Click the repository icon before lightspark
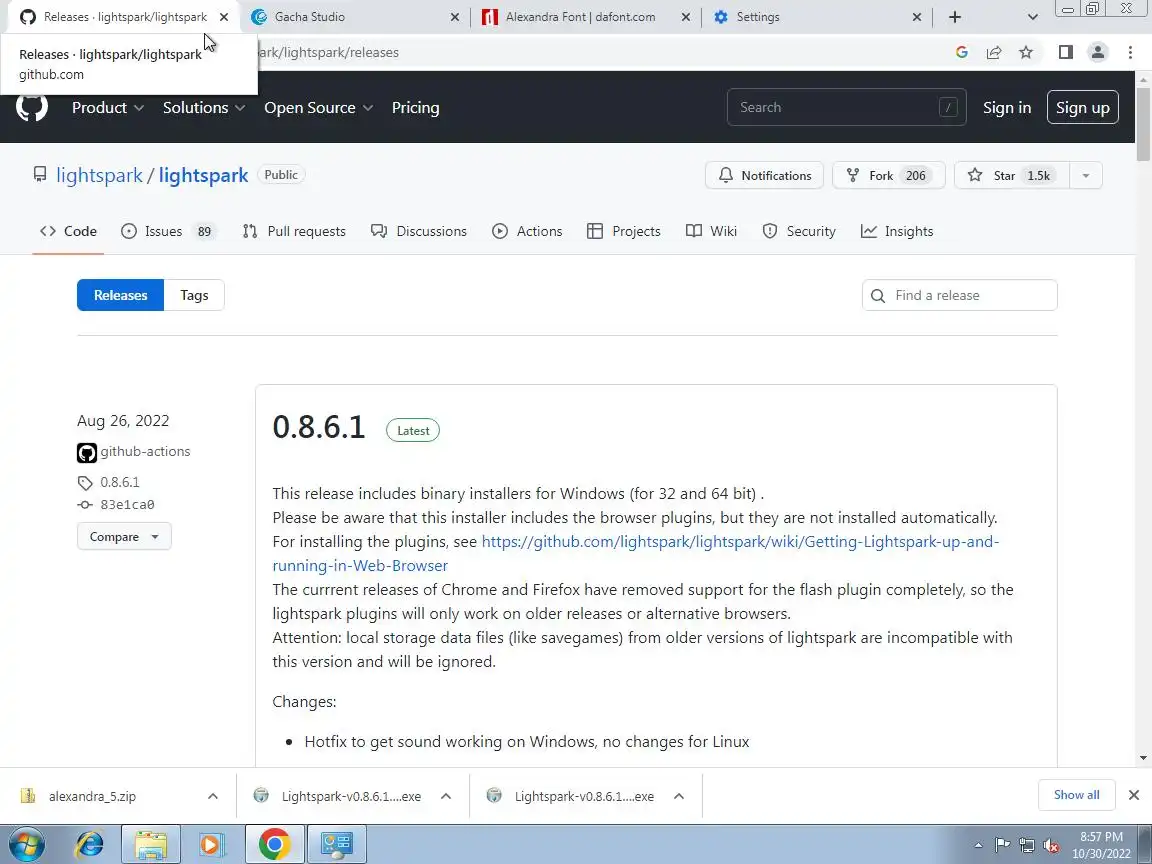Viewport: 1152px width, 864px height. (x=40, y=175)
